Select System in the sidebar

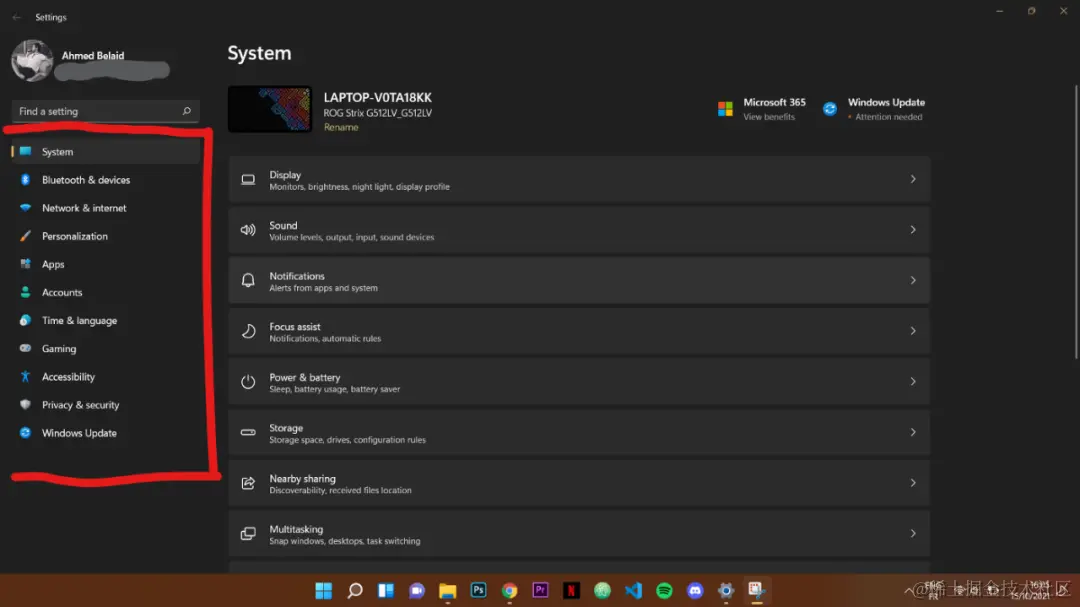(x=105, y=152)
